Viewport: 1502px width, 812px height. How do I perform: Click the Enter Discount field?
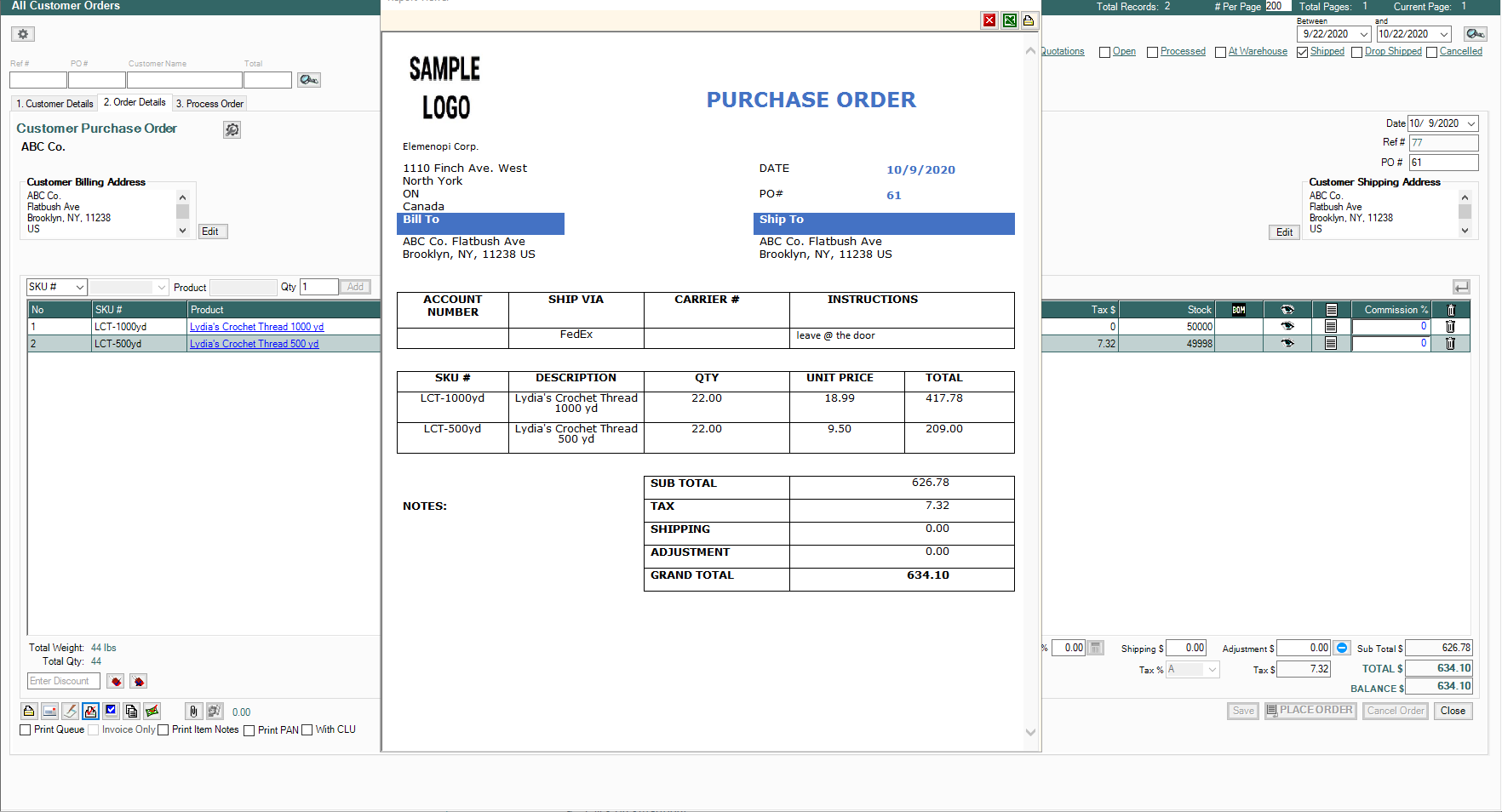63,682
